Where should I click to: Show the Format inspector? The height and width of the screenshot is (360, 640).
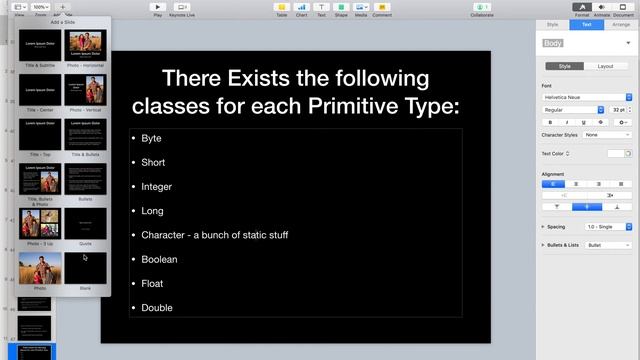pos(582,7)
